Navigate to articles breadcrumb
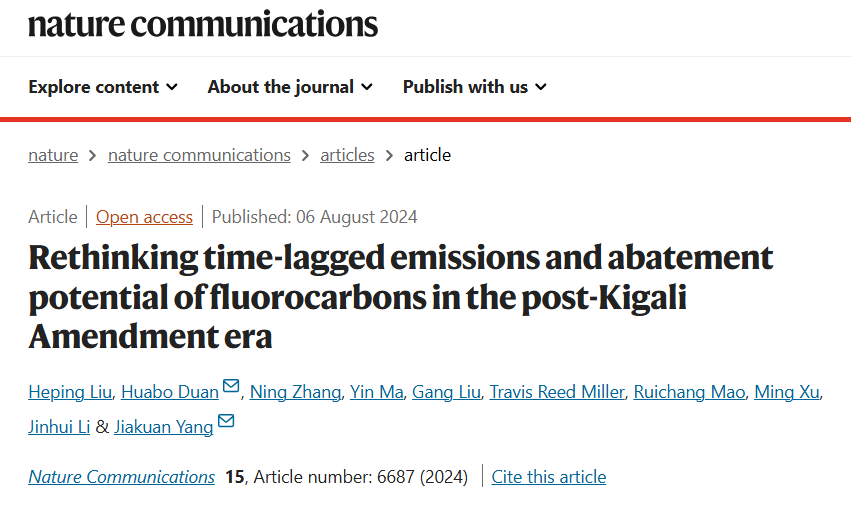 (x=347, y=155)
